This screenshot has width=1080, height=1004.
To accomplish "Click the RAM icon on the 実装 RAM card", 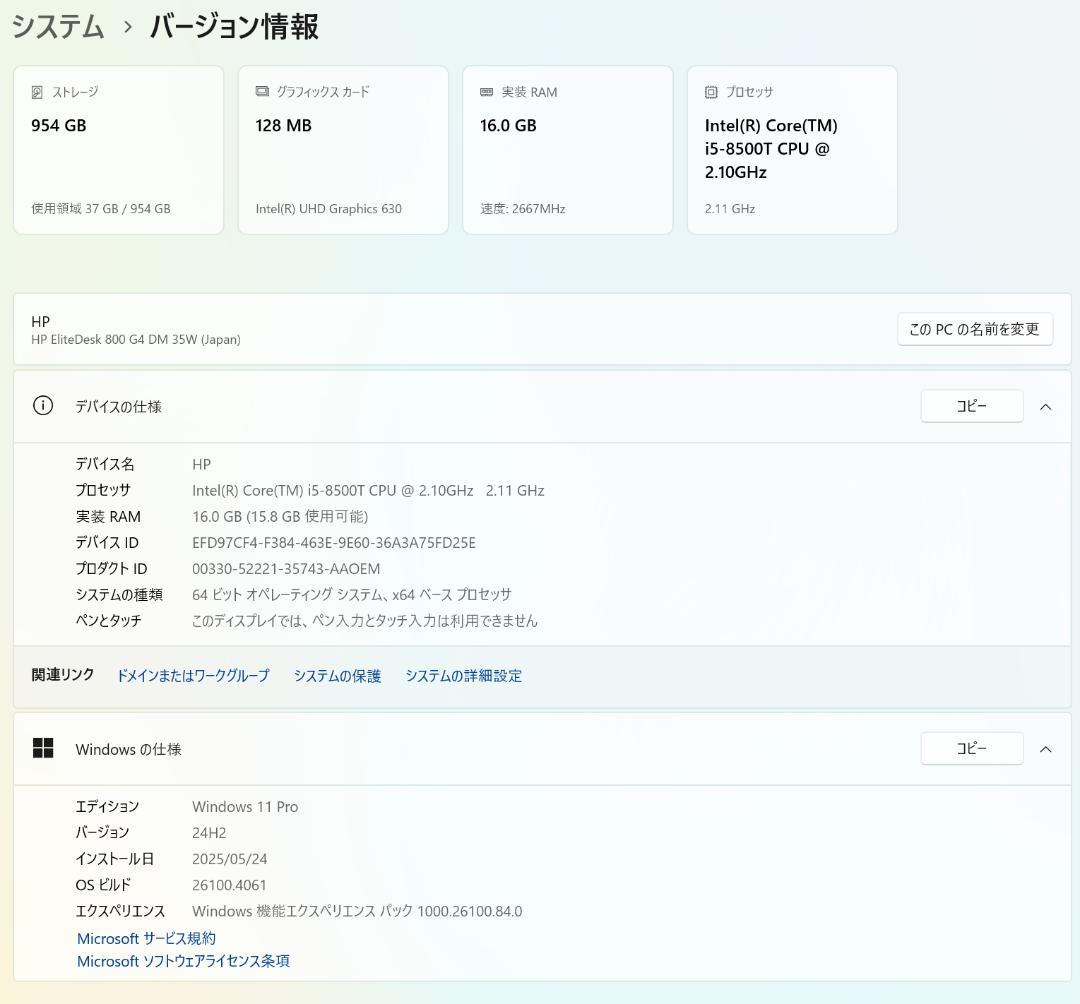I will click(488, 91).
